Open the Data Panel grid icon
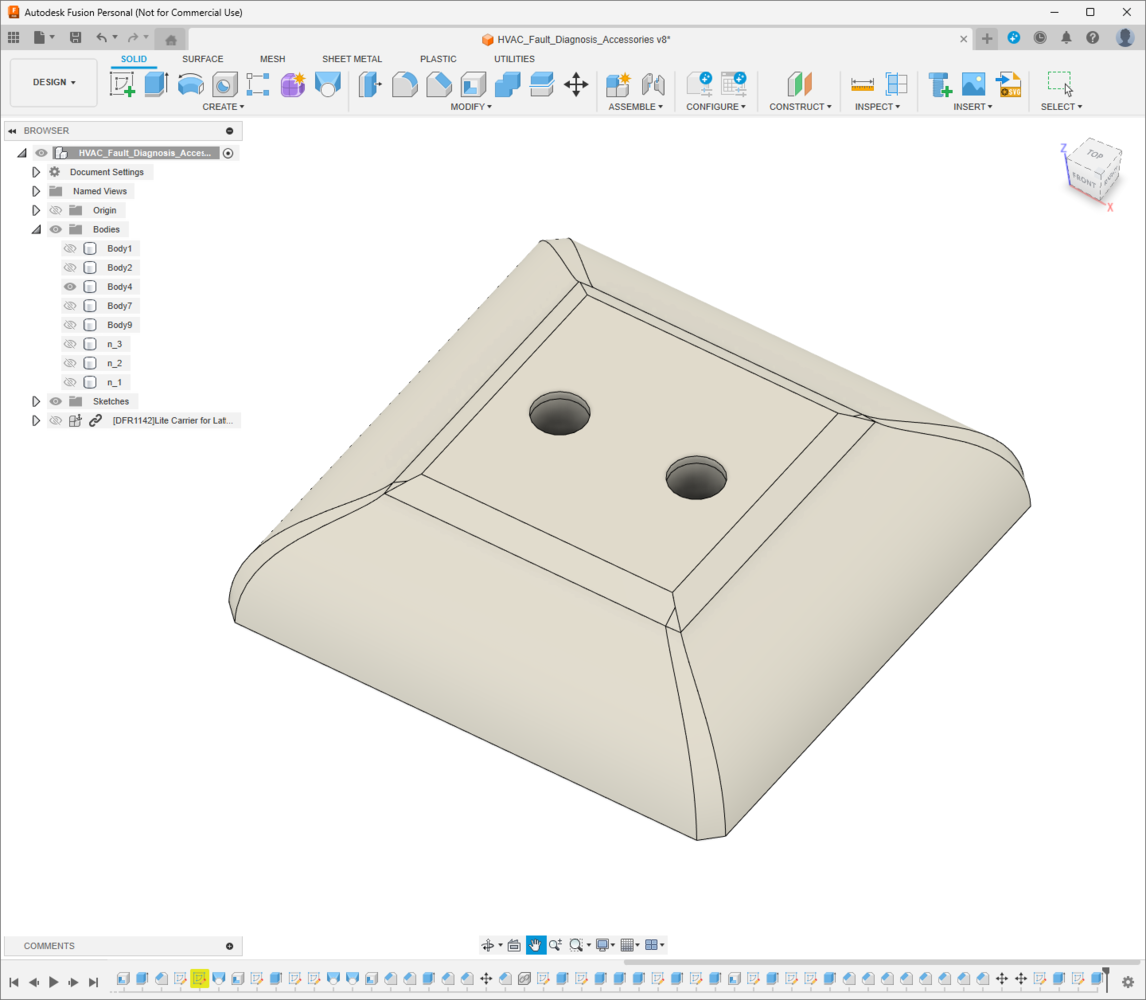 [x=13, y=37]
